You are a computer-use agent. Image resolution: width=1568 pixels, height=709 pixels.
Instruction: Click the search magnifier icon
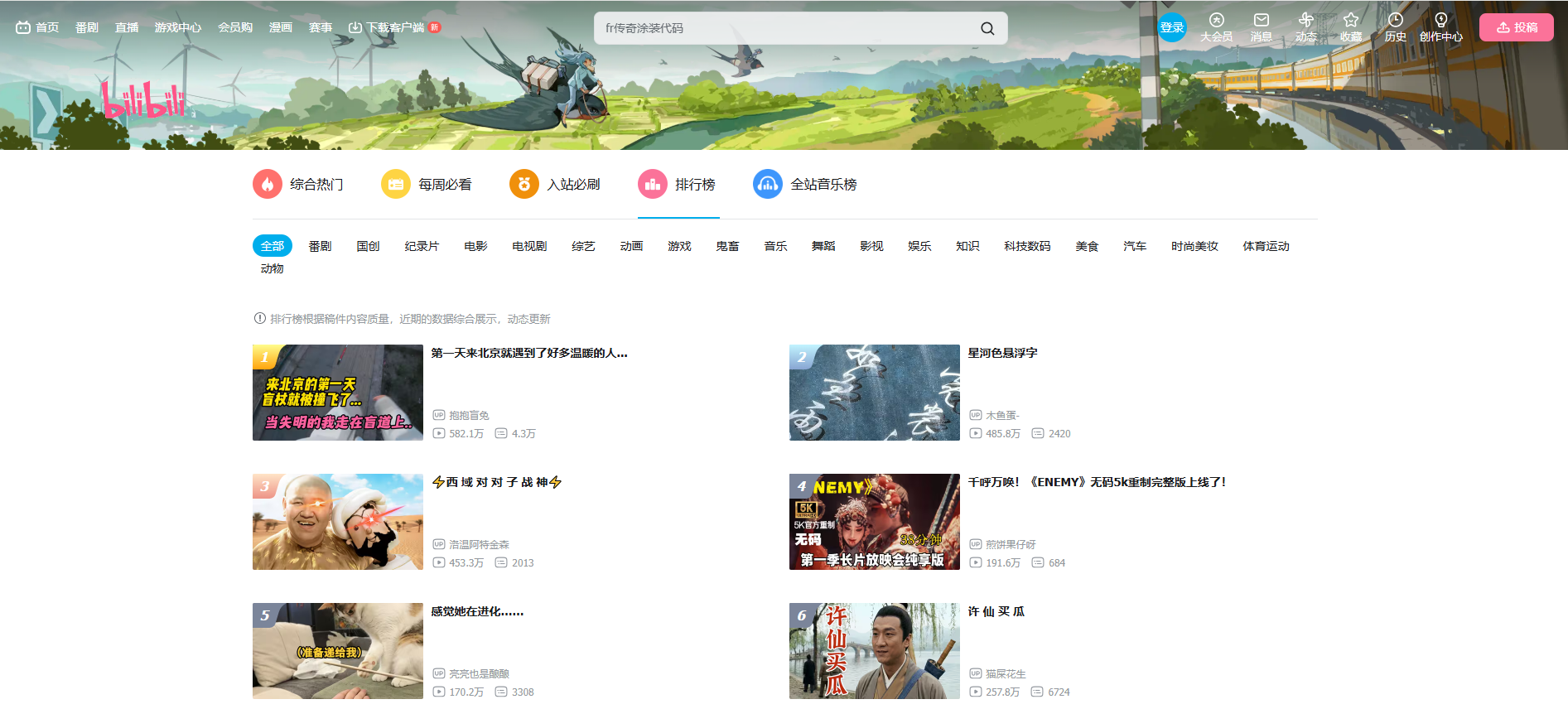[x=987, y=28]
